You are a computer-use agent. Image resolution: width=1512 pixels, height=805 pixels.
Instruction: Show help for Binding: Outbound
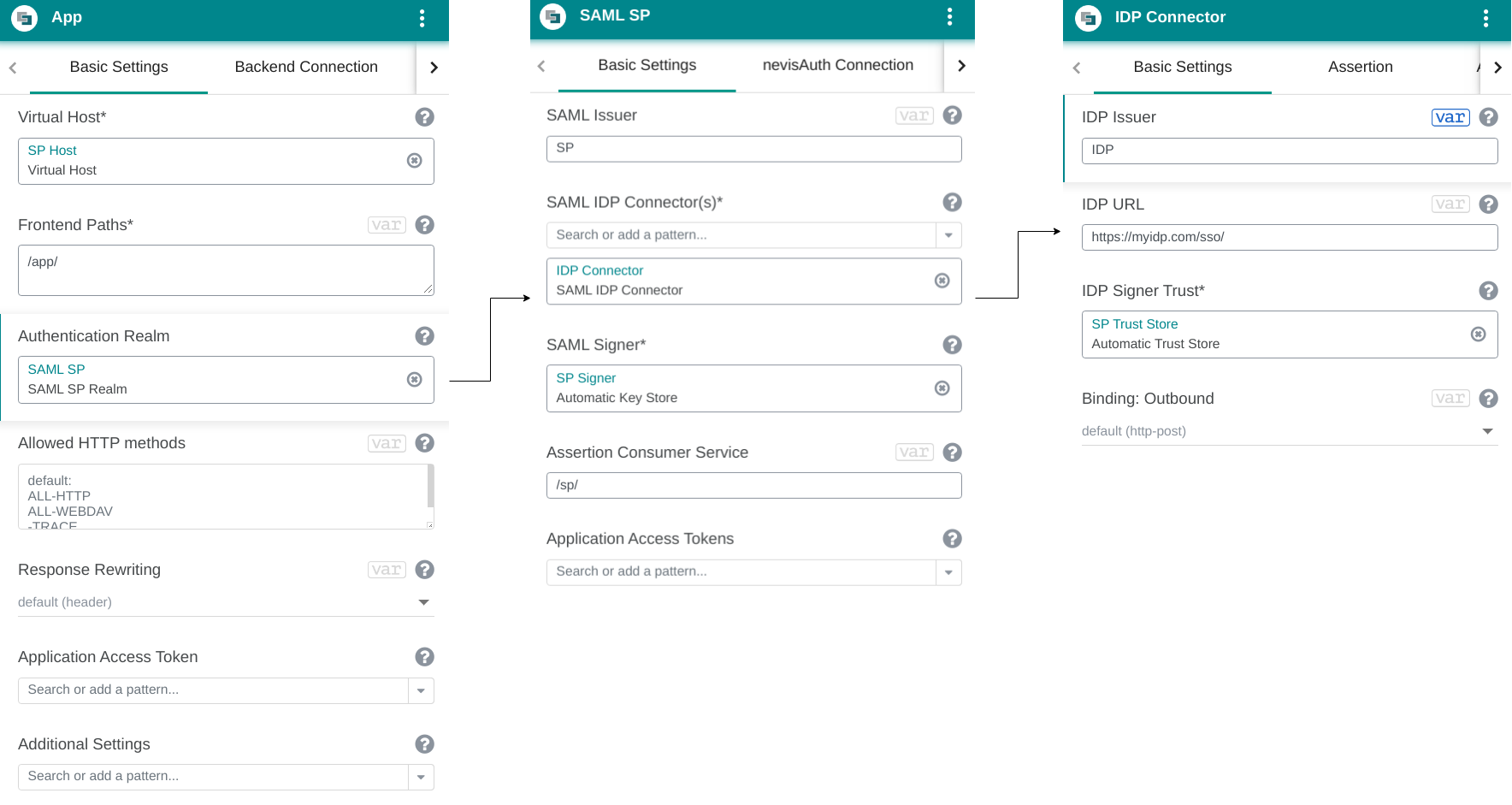tap(1488, 399)
